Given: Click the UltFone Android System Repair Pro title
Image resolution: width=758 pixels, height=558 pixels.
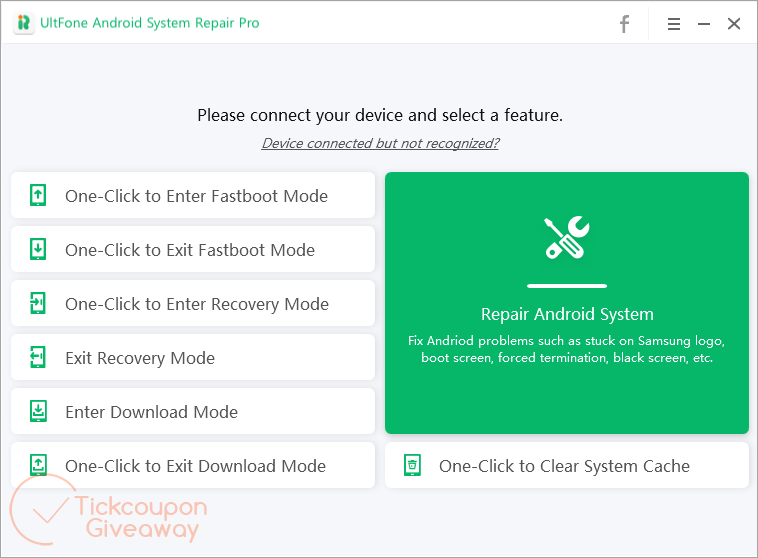Looking at the screenshot, I should 149,23.
